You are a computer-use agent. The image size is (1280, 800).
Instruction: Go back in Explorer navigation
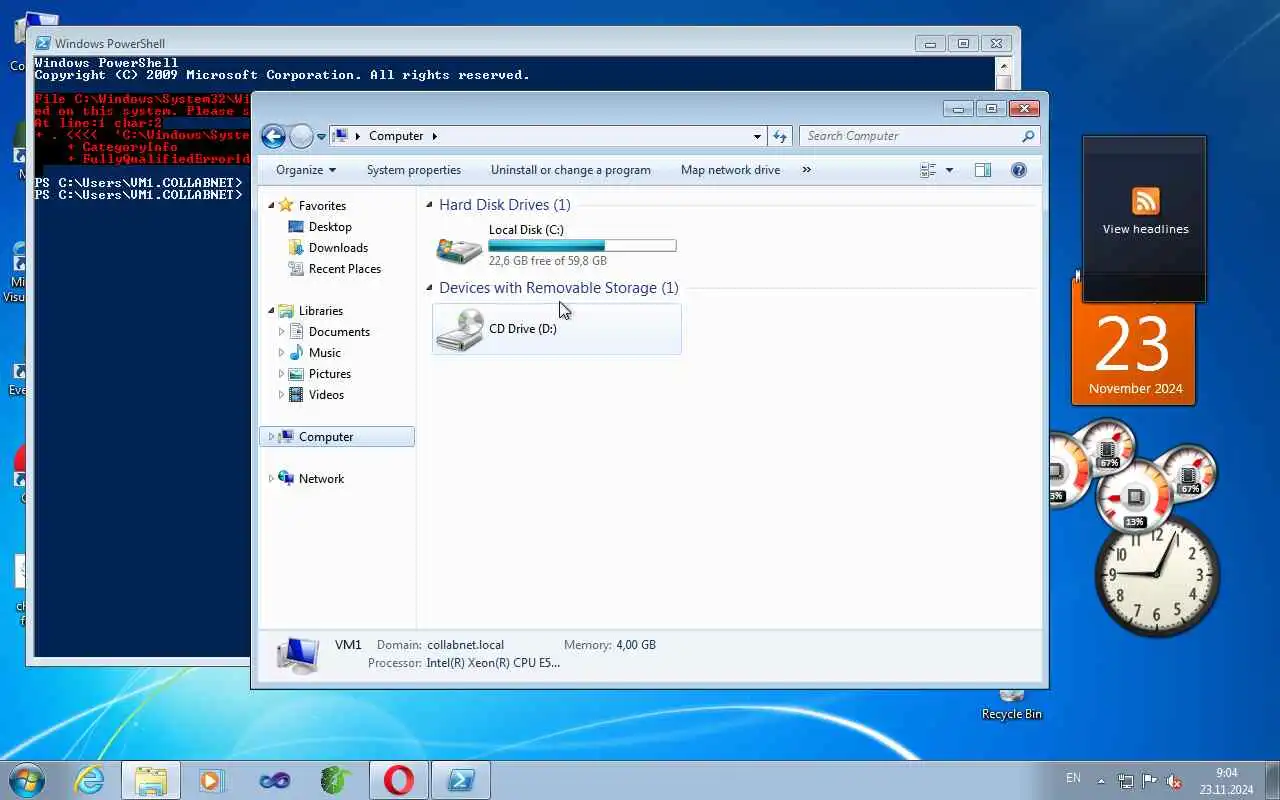(273, 136)
